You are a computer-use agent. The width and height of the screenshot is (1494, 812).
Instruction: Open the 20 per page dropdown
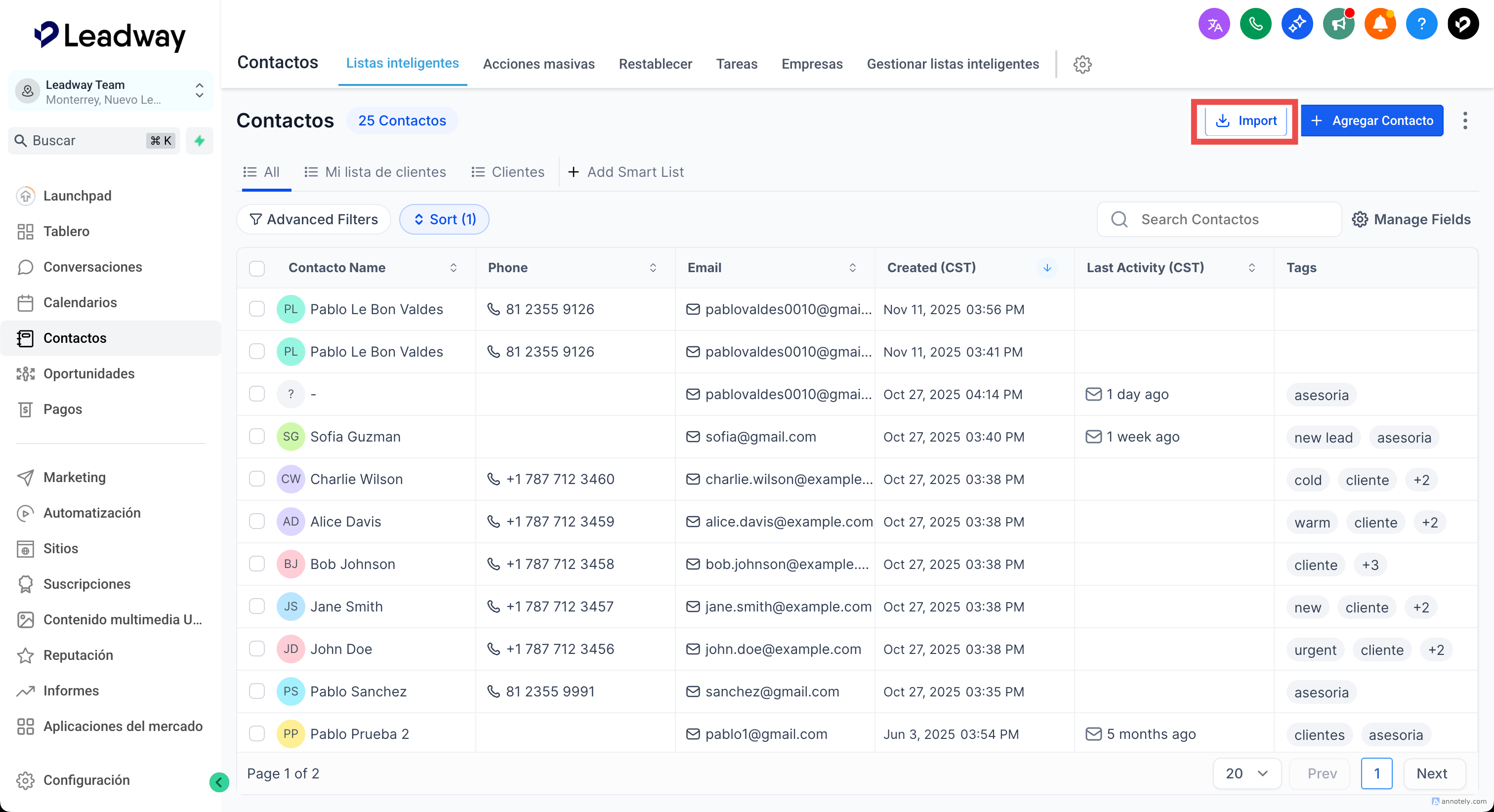[1246, 773]
